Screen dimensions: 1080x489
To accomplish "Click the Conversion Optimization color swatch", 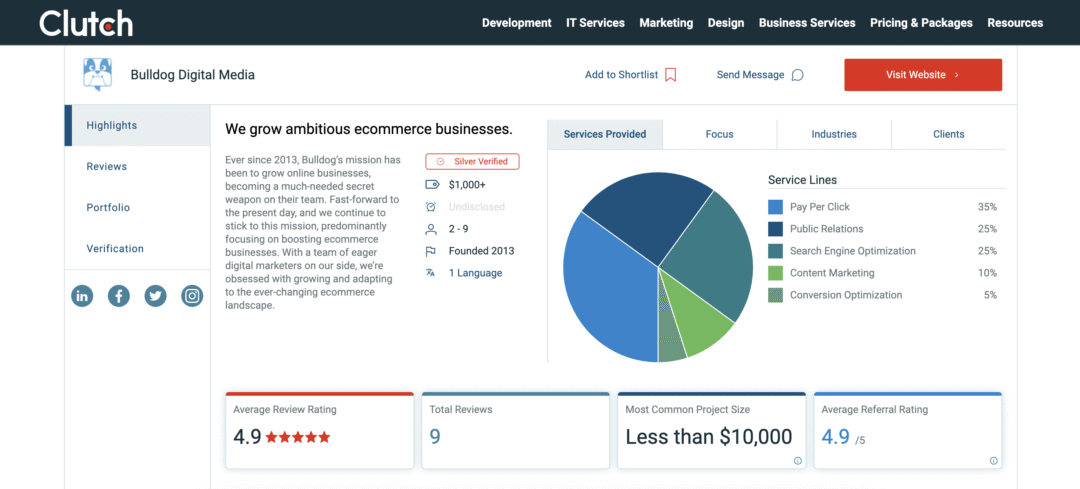I will 775,295.
